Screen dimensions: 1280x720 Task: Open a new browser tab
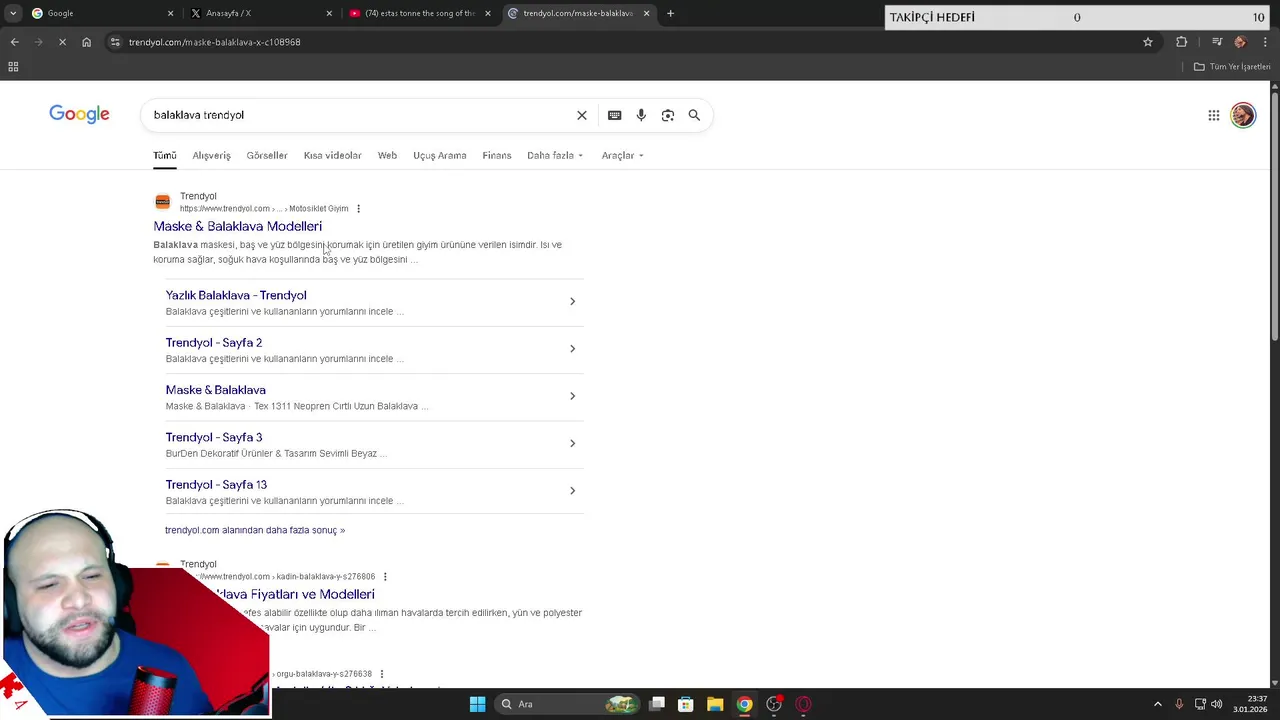[670, 13]
